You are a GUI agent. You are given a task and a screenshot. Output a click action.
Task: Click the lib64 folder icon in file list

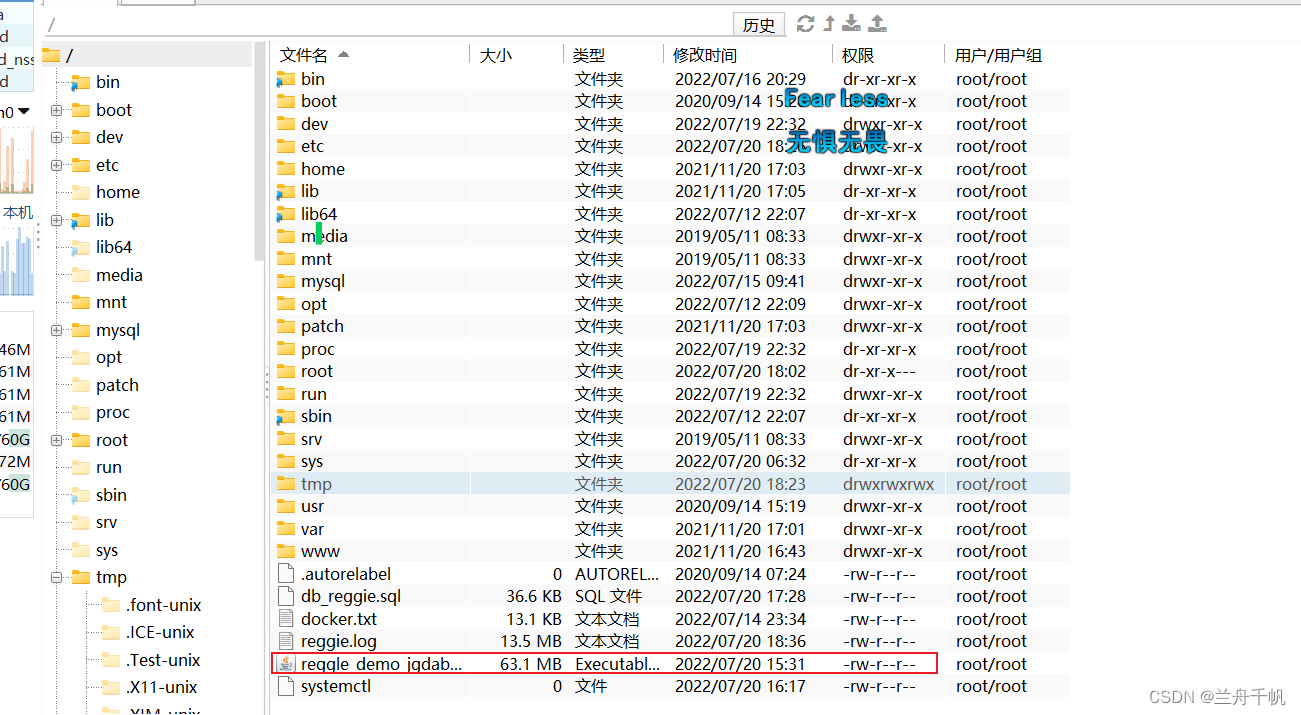pos(286,214)
